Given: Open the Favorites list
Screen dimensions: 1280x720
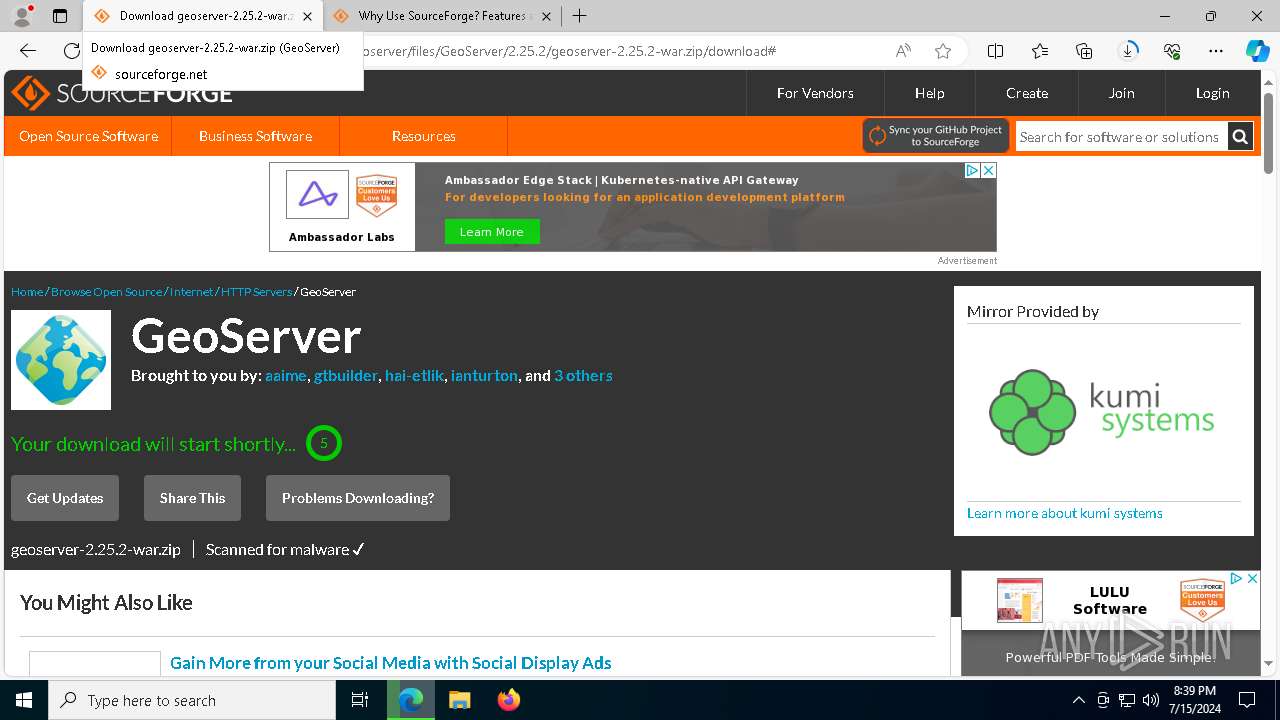Looking at the screenshot, I should click(x=1040, y=51).
